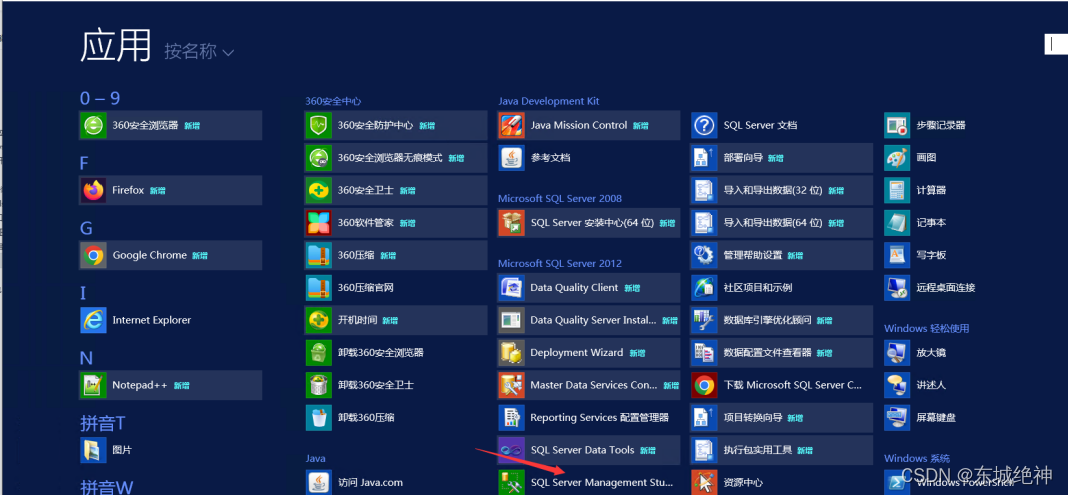
Task: Click the search box at top right
Action: [1056, 44]
